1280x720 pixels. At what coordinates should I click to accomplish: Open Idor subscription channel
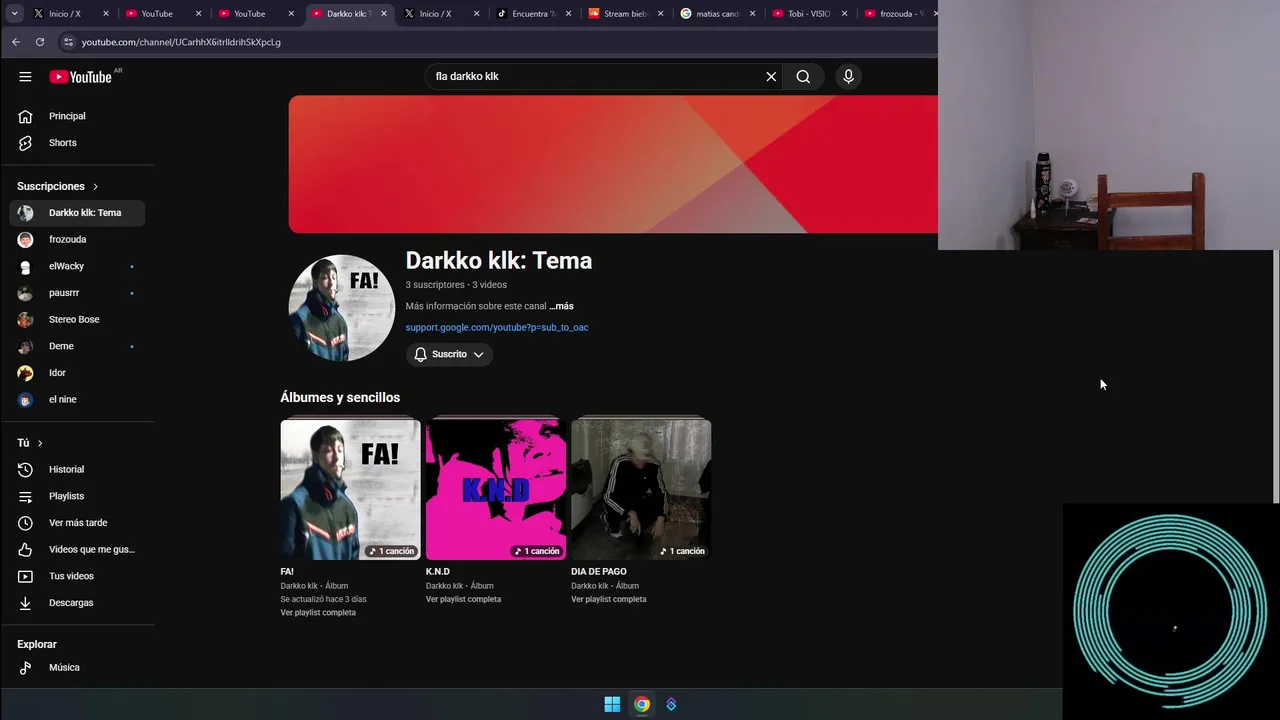77,373
